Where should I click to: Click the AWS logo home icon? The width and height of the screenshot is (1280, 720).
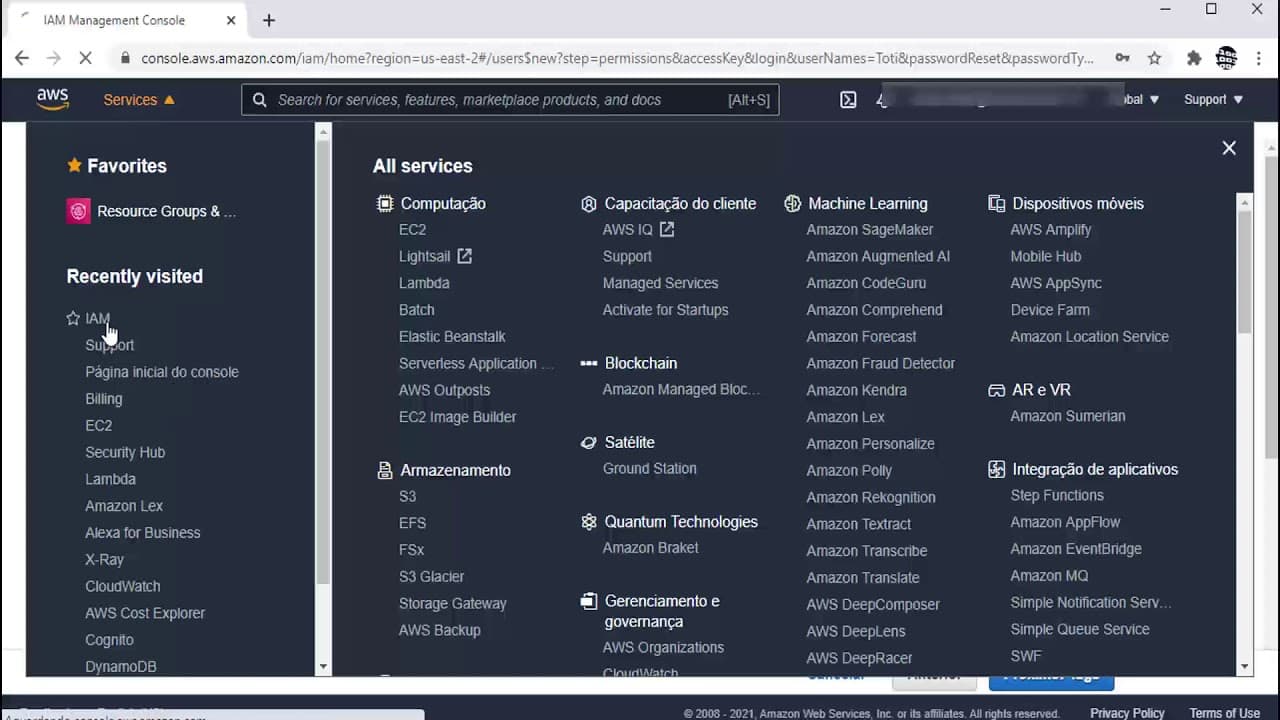click(x=52, y=99)
